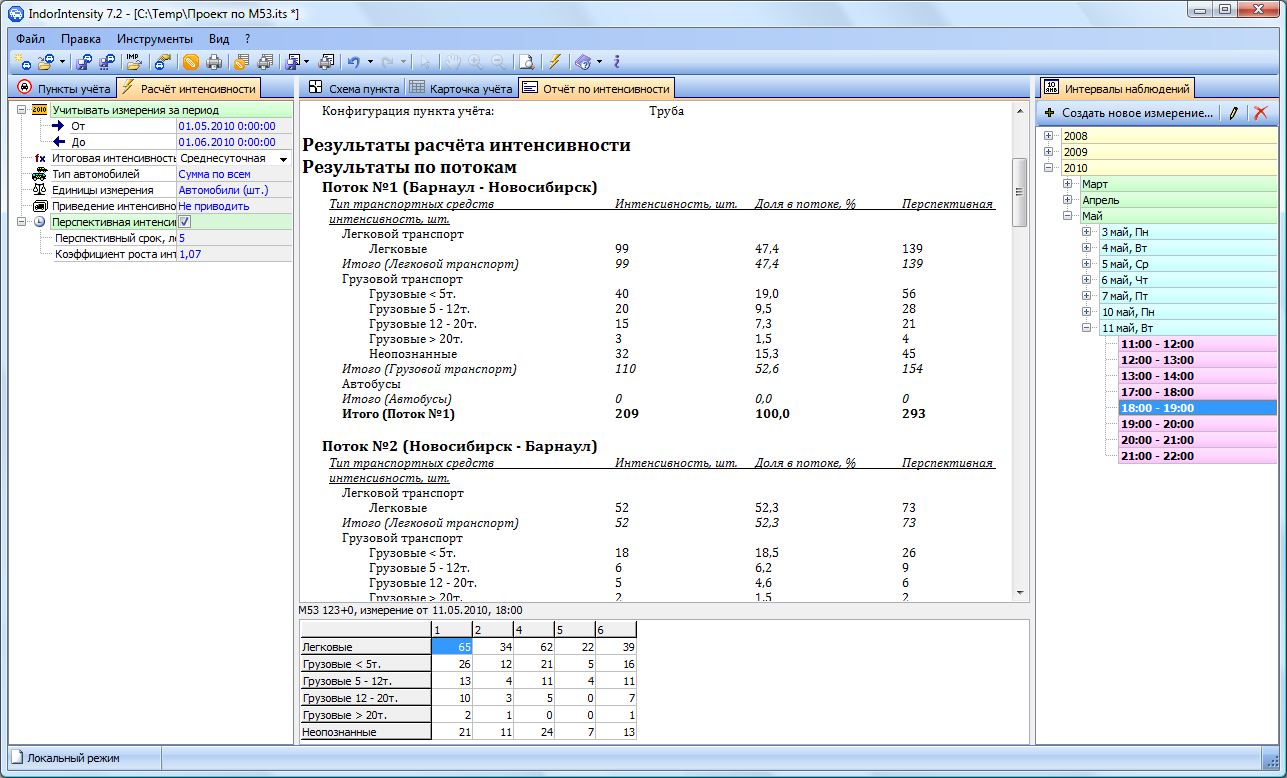Image resolution: width=1287 pixels, height=778 pixels.
Task: Expand the Апрель month node
Action: (1068, 200)
